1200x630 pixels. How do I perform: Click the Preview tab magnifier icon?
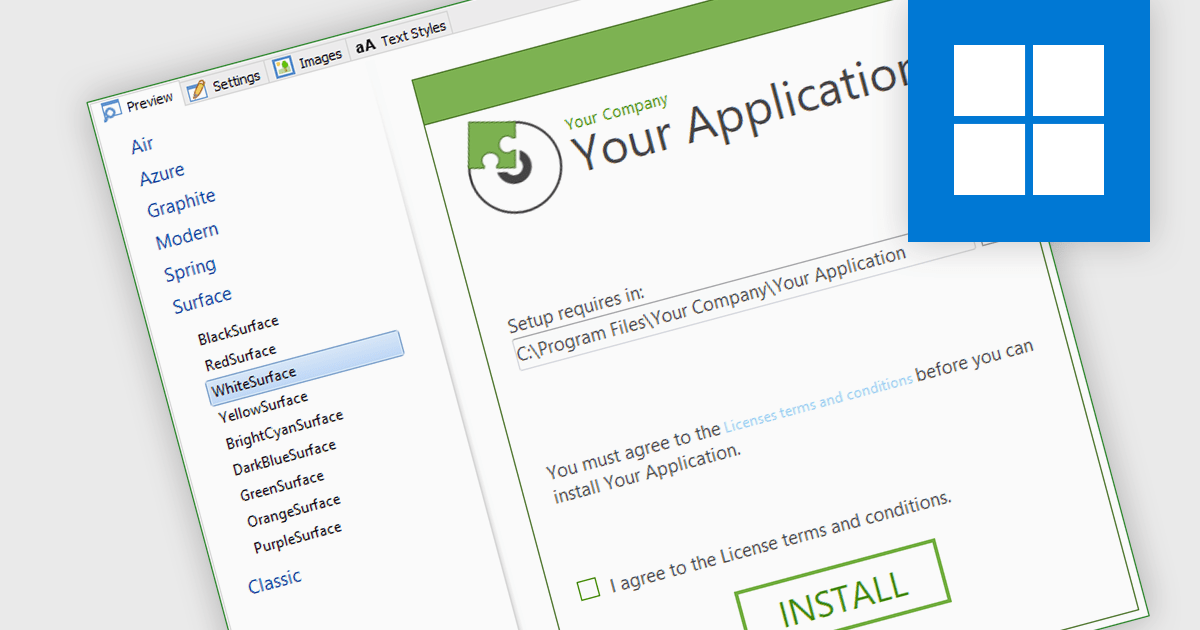[112, 109]
